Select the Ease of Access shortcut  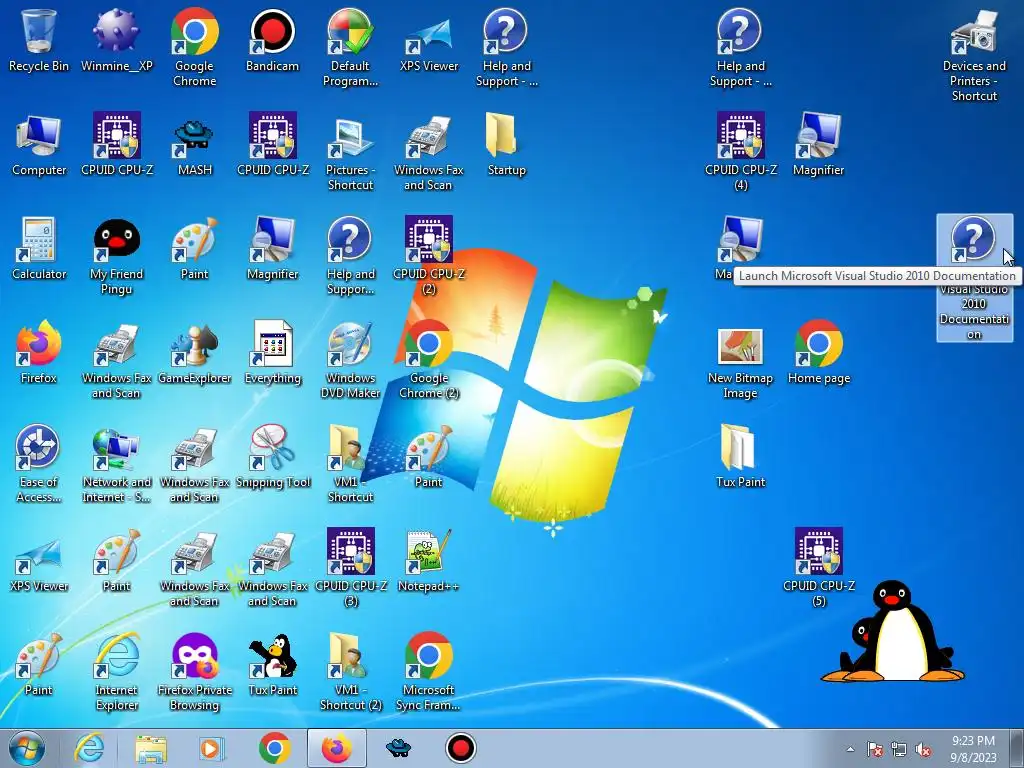(39, 464)
